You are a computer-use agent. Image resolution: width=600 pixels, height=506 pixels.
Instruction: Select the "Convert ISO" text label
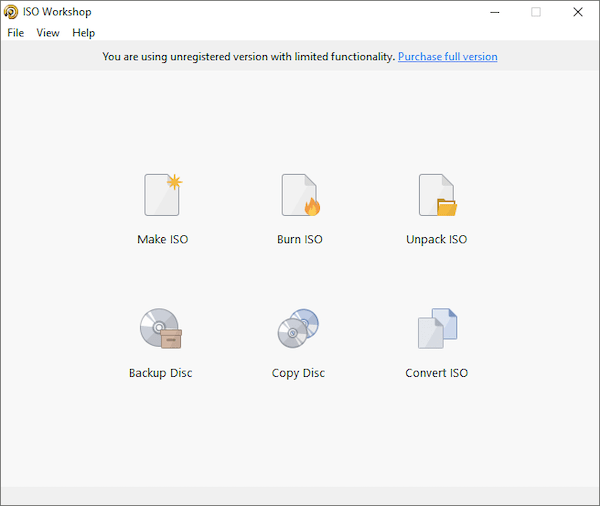436,374
